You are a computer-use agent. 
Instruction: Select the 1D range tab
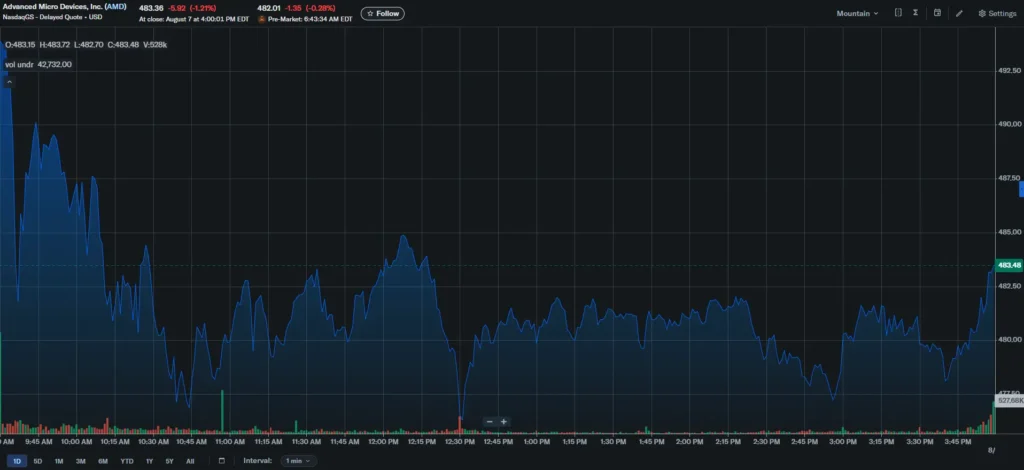pyautogui.click(x=17, y=461)
